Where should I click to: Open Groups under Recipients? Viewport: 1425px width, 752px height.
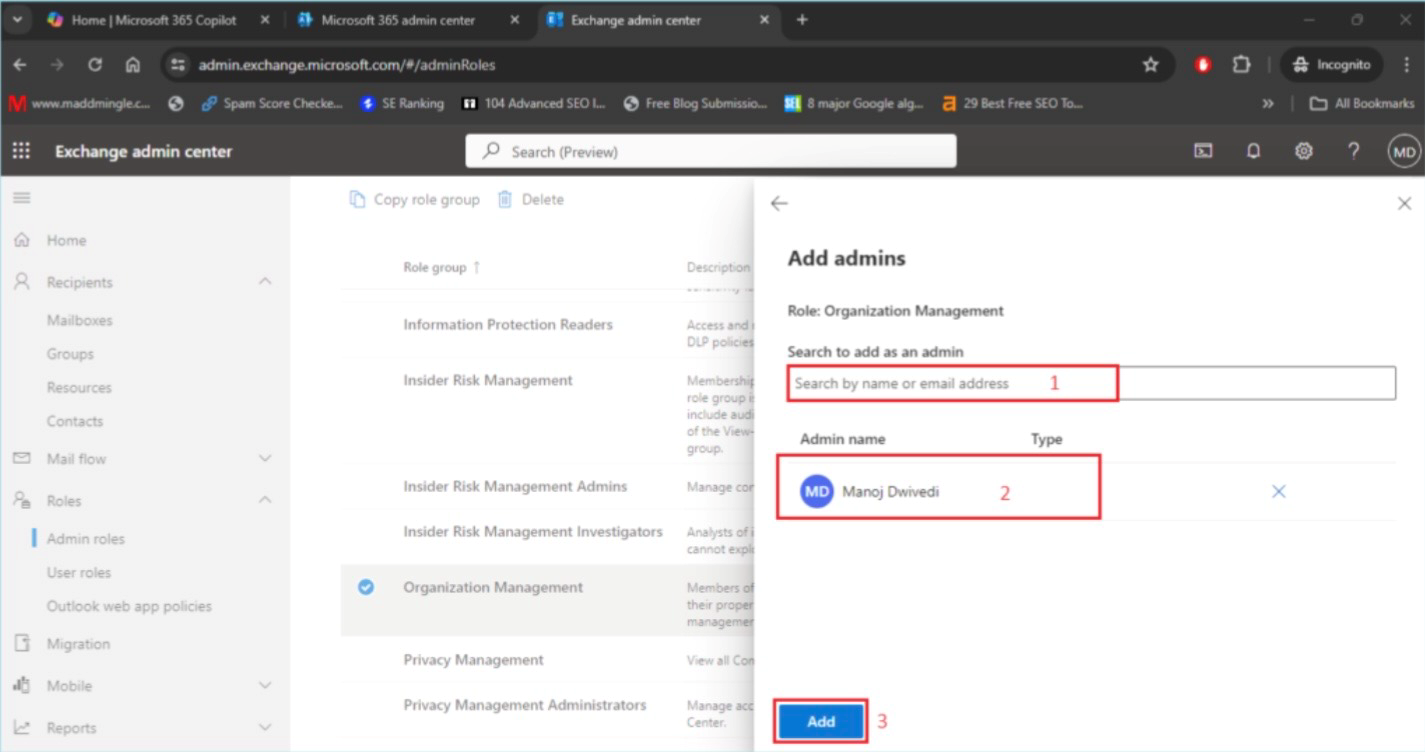70,354
